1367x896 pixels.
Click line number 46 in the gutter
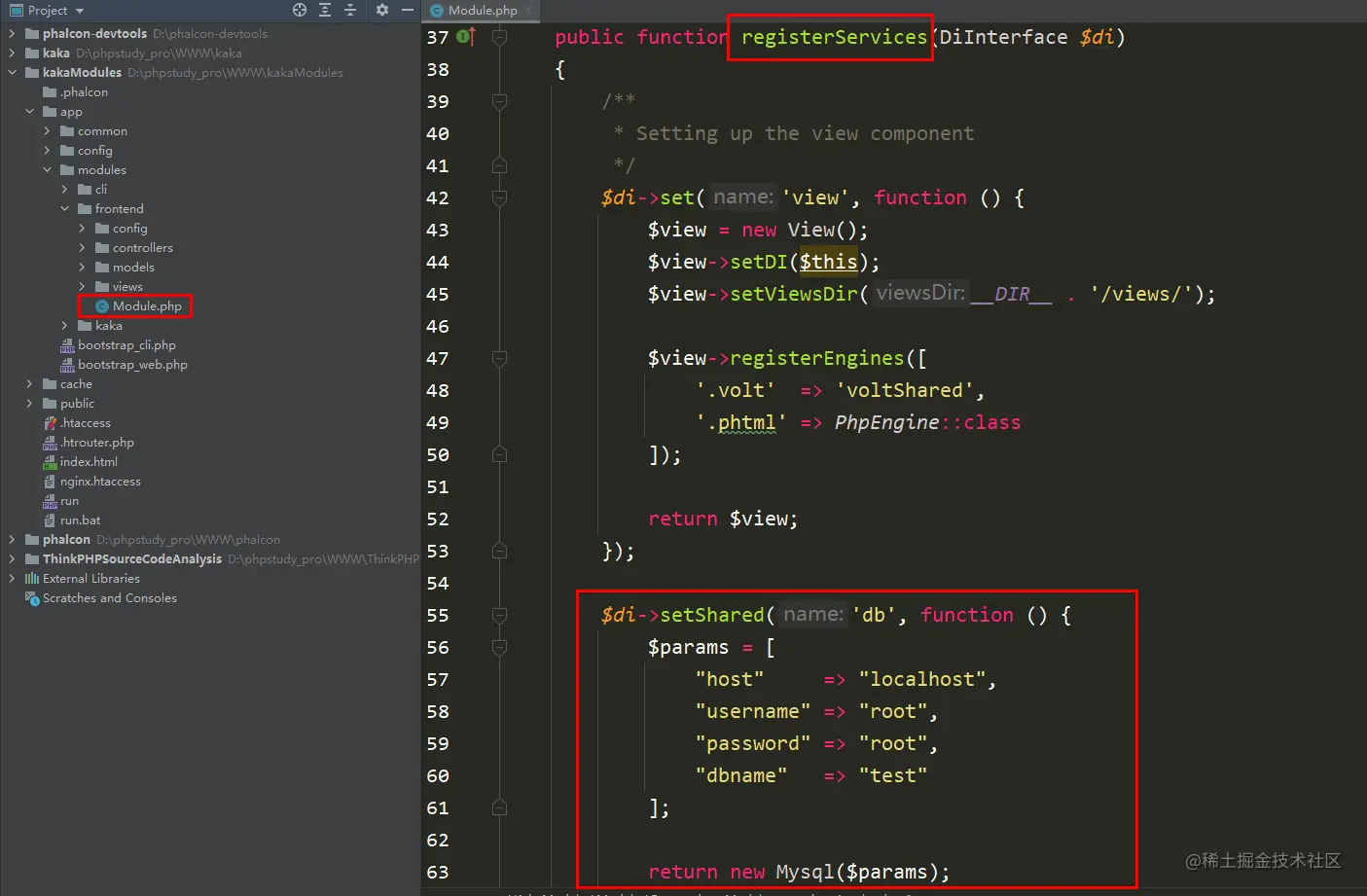pyautogui.click(x=438, y=326)
